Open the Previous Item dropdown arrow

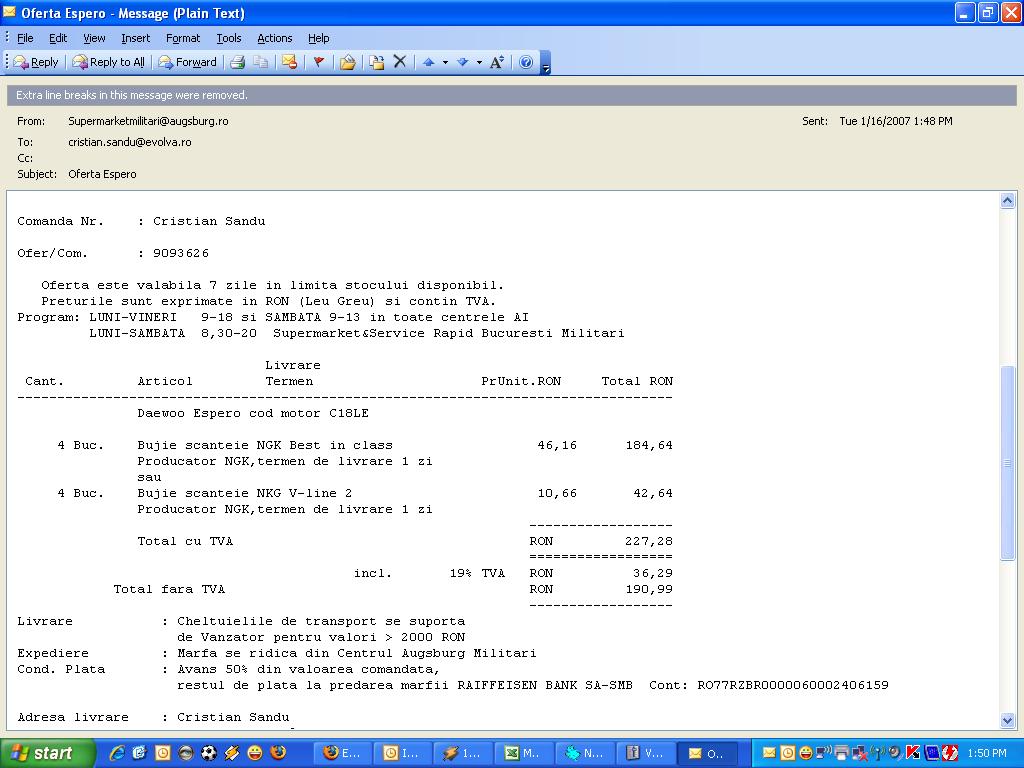pyautogui.click(x=445, y=62)
